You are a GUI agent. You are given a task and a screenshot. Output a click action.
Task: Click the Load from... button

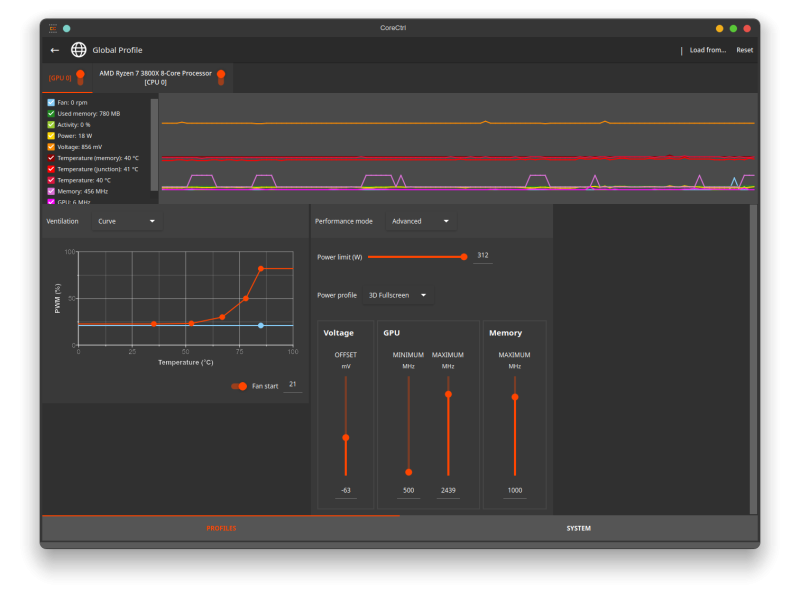708,50
